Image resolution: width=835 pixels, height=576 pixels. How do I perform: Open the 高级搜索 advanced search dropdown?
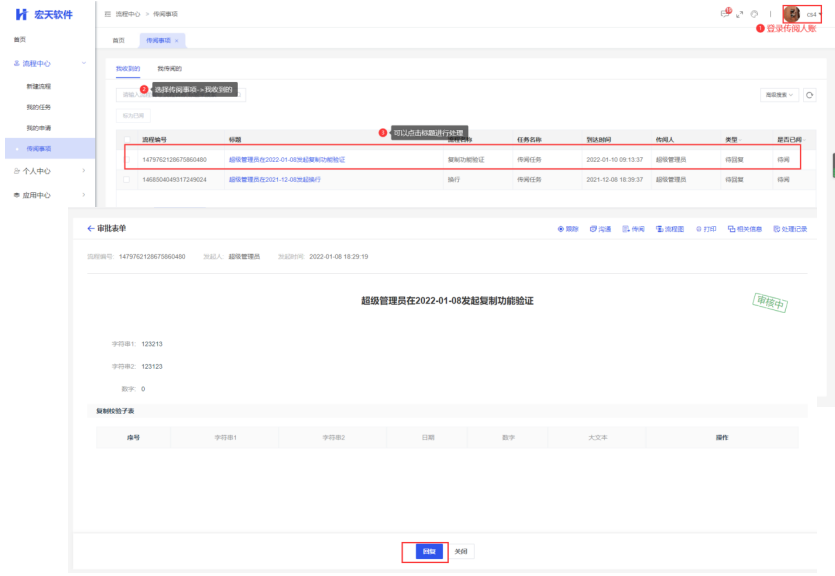[x=779, y=94]
